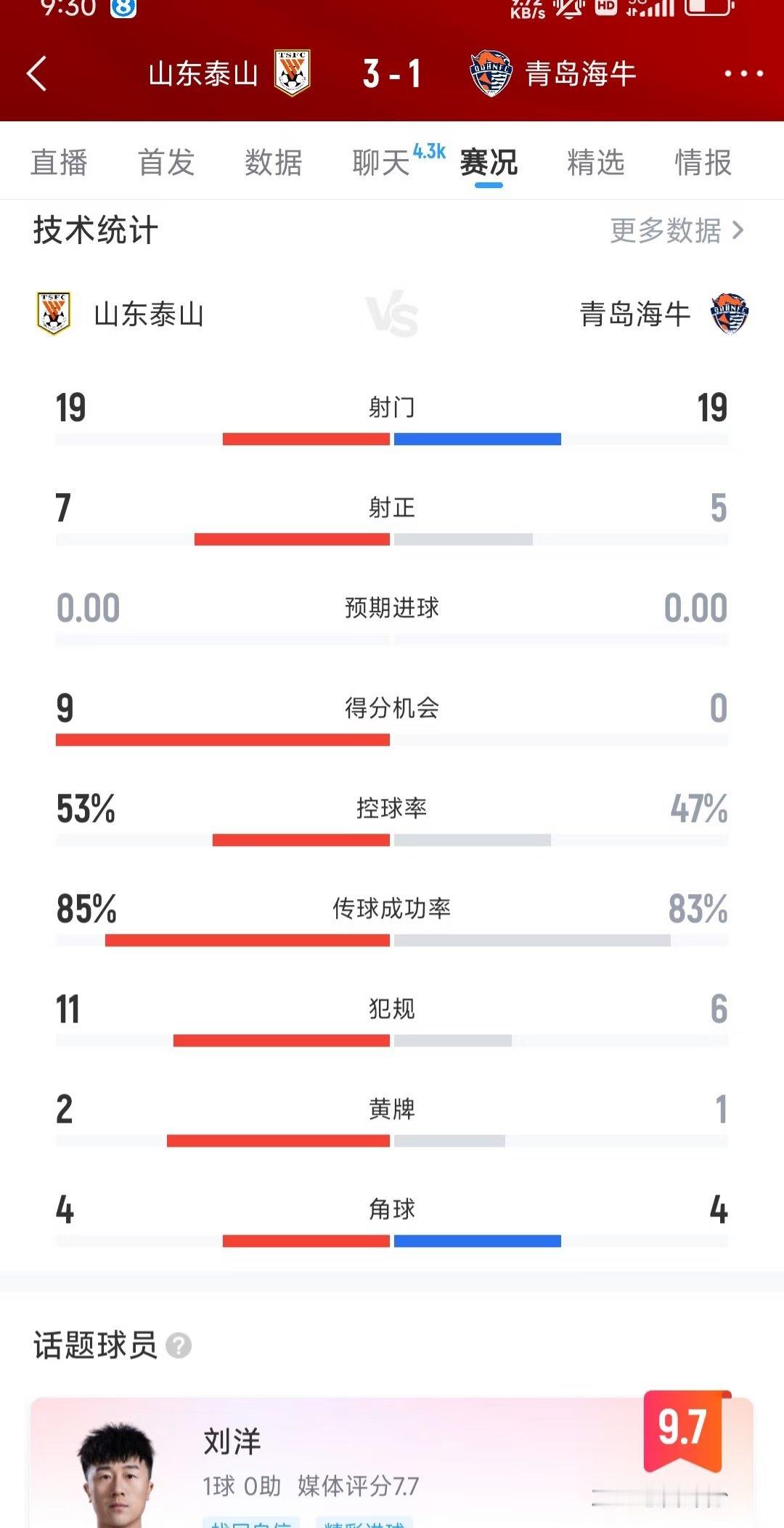Tap the 3 - 1 score in header

(392, 73)
